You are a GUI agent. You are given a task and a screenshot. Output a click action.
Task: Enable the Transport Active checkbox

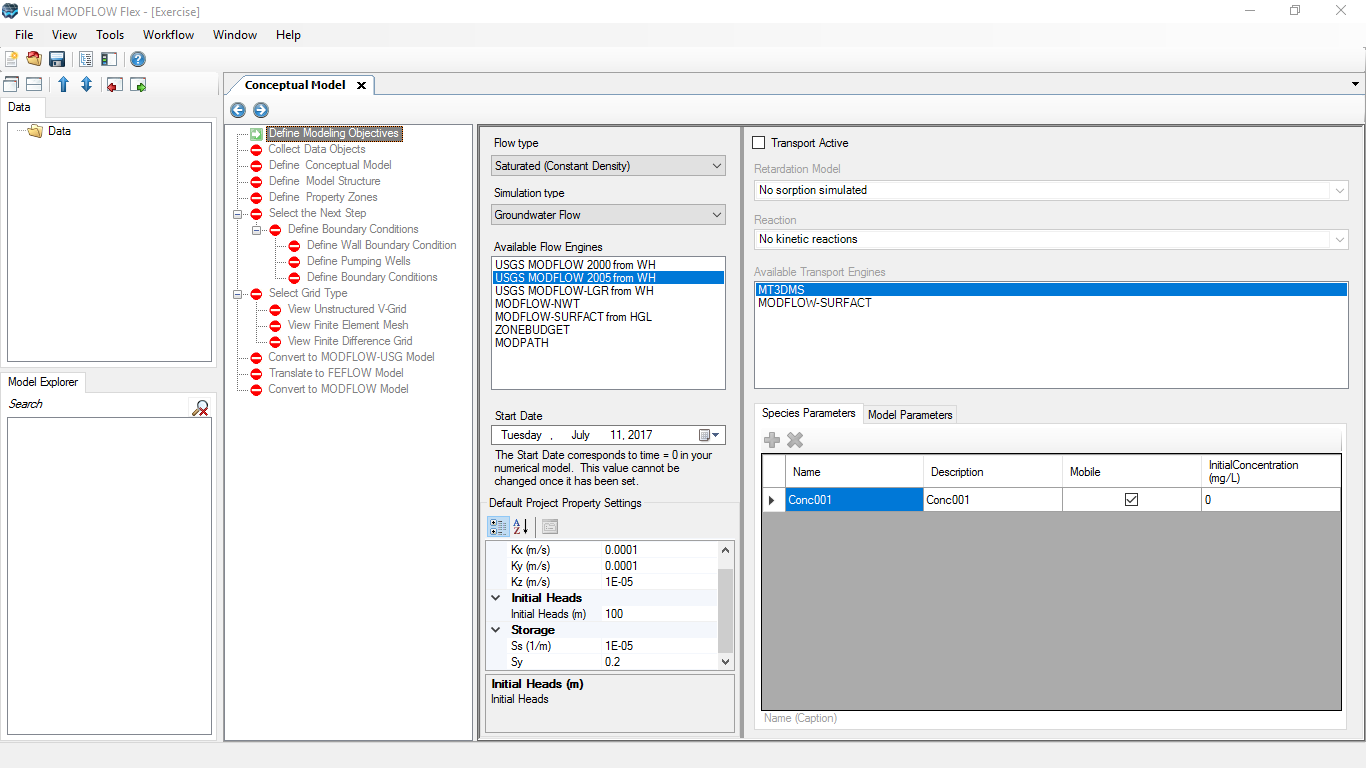click(x=758, y=142)
